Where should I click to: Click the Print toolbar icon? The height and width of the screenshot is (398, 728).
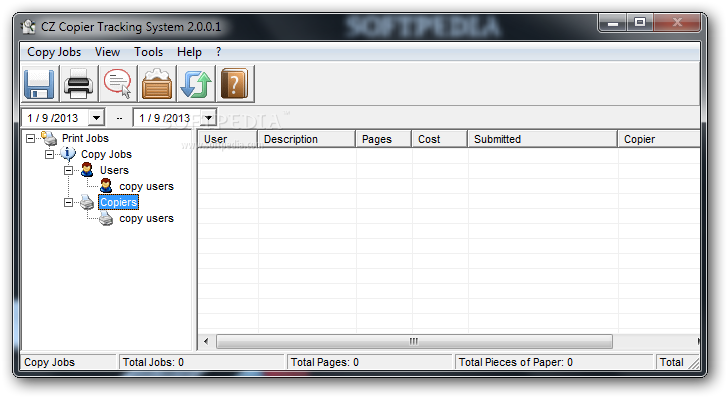[78, 84]
